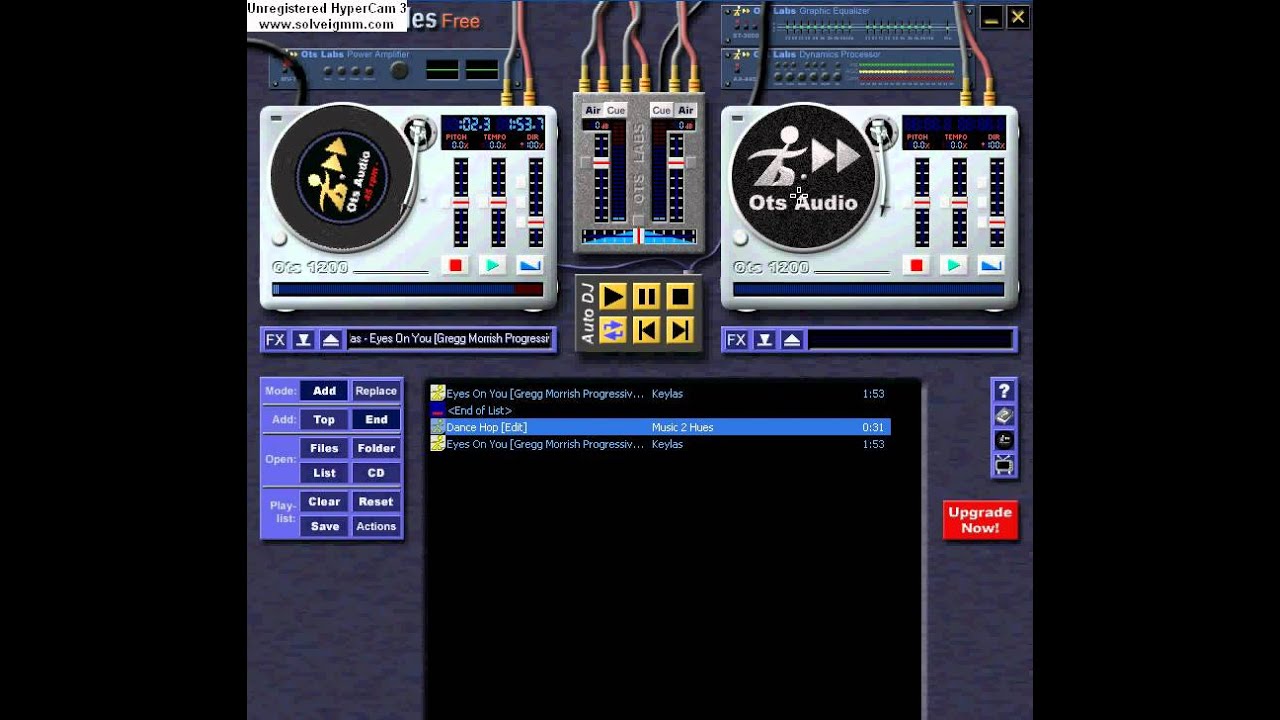Toggle Air on the right mixer channel

685,110
